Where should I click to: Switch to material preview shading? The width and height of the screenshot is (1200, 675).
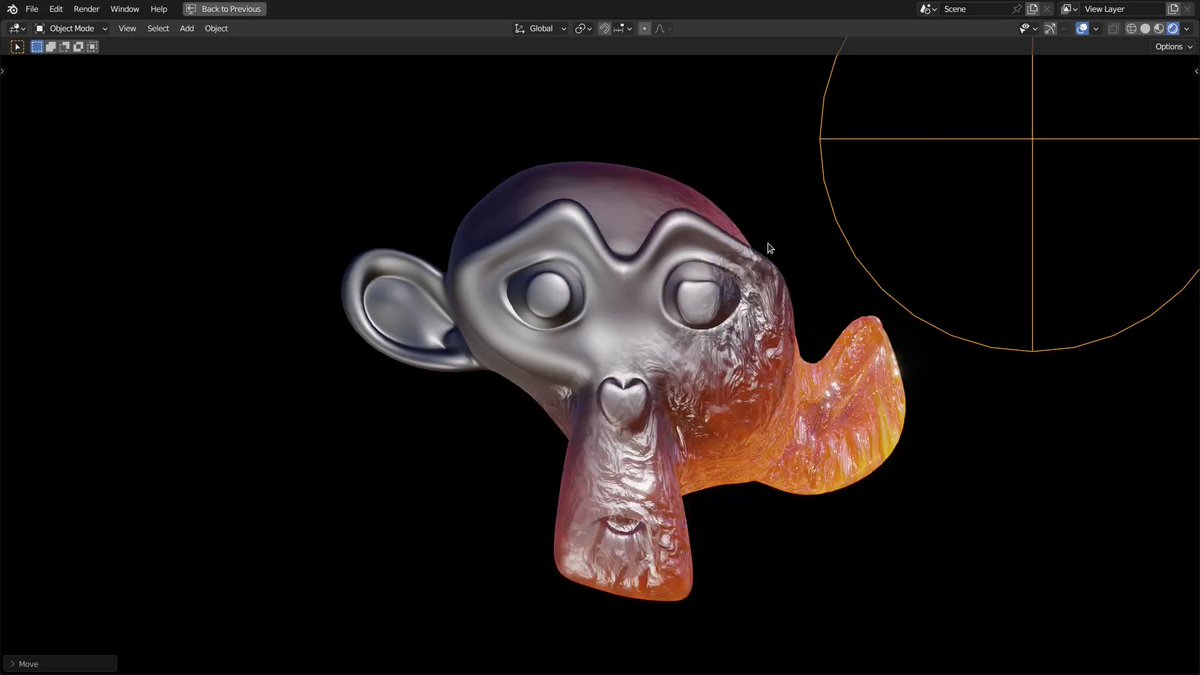tap(1159, 28)
